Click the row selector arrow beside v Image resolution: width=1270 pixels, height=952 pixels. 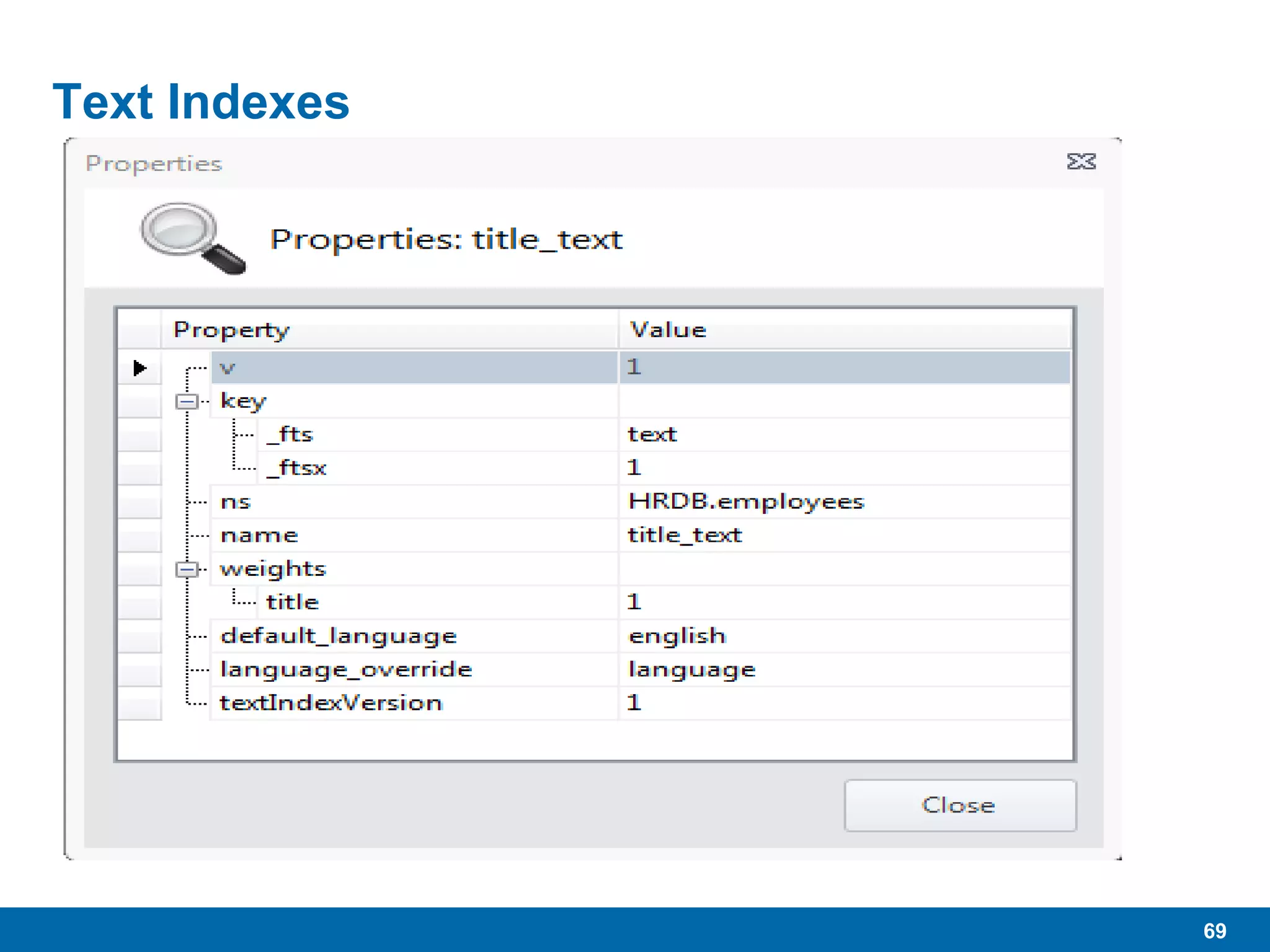pyautogui.click(x=140, y=368)
